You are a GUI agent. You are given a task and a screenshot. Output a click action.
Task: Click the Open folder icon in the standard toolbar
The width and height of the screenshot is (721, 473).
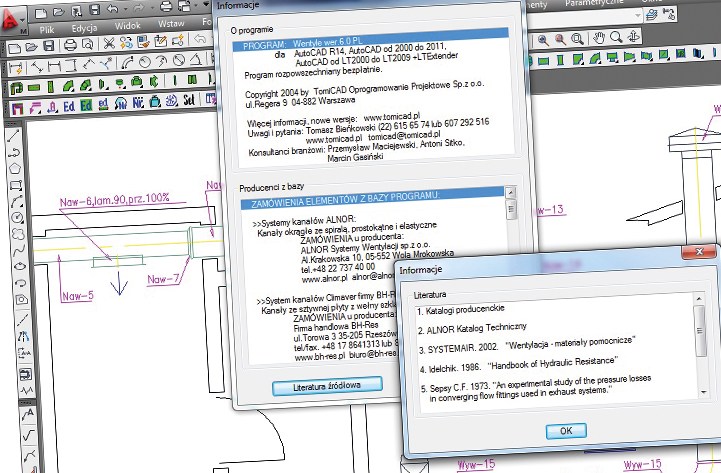(x=31, y=47)
